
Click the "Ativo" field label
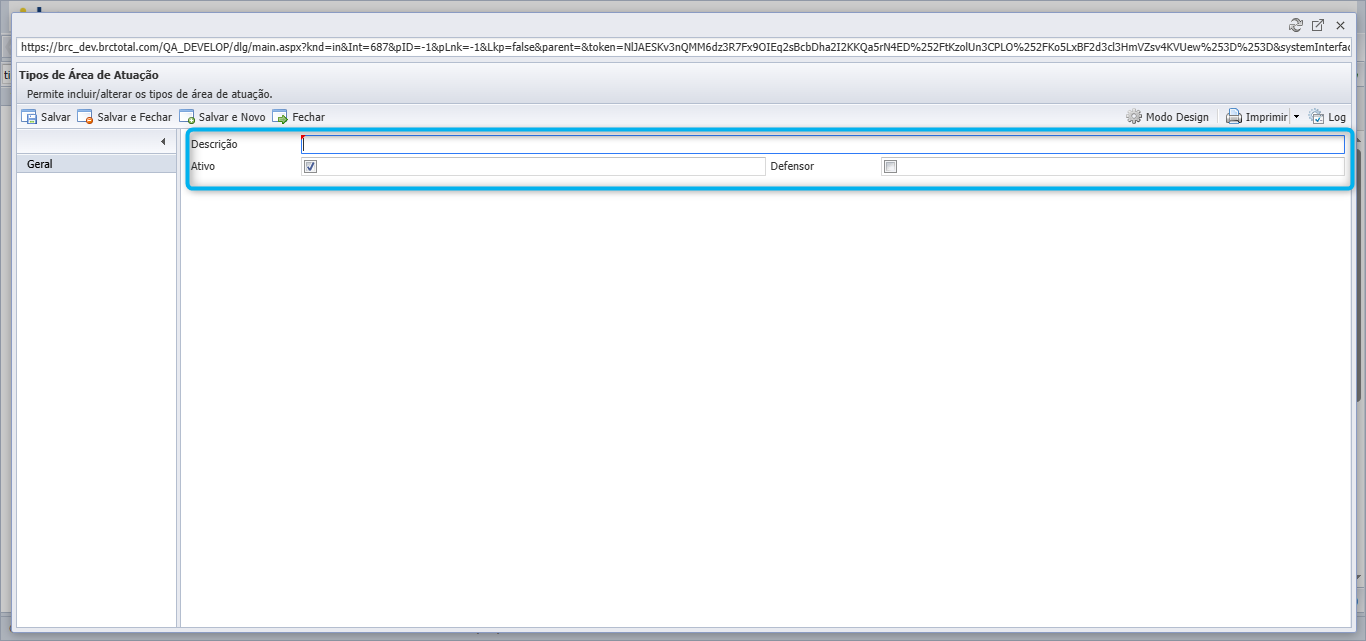point(203,166)
